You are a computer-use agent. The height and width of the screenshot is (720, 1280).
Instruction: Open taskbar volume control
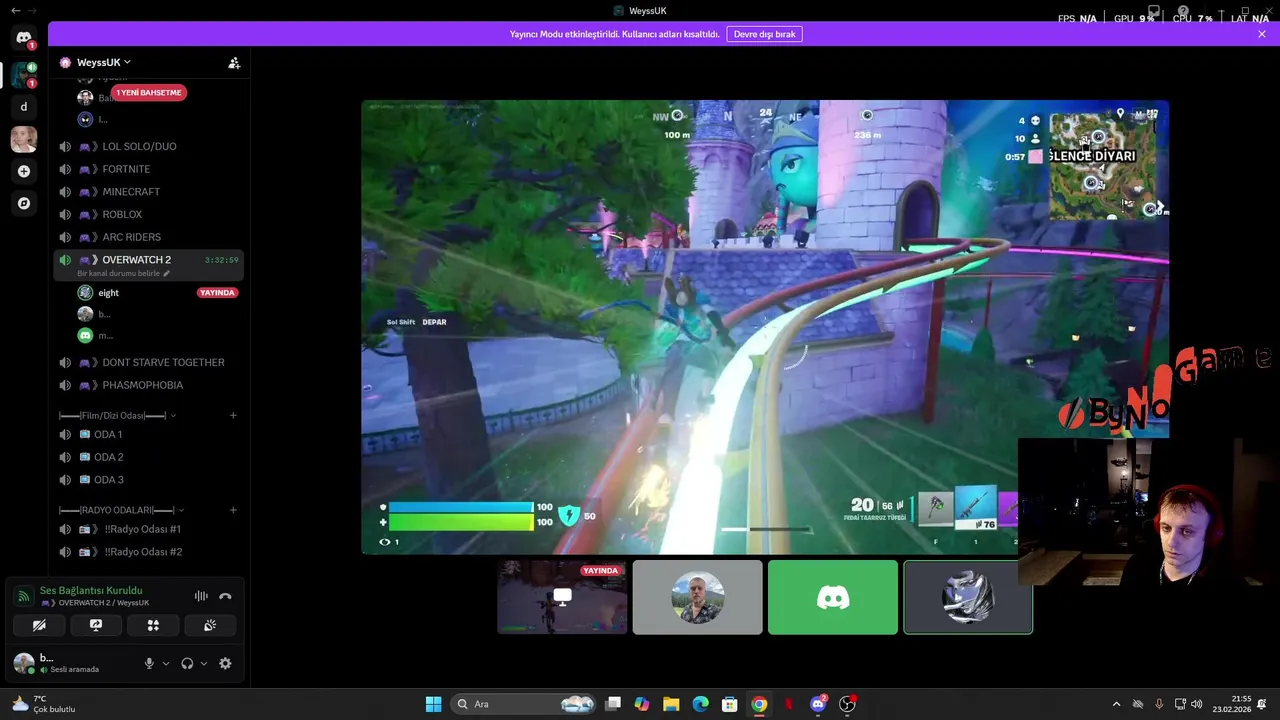click(x=1197, y=704)
